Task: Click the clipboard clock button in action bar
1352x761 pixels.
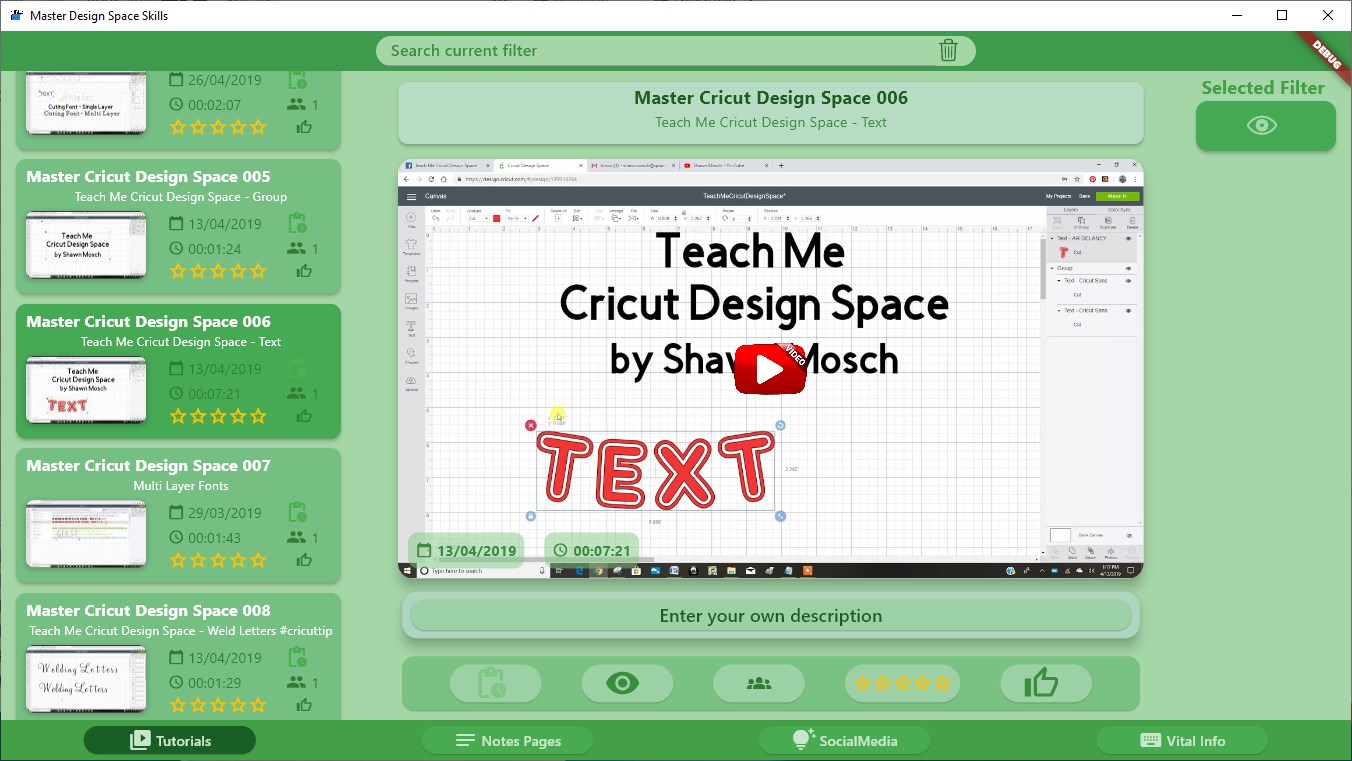Action: point(494,684)
